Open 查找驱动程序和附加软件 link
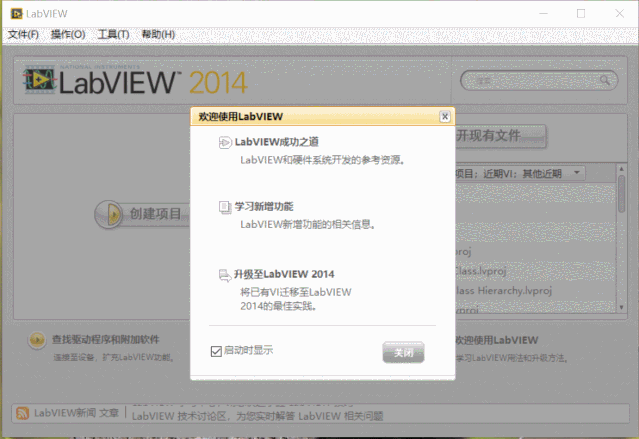Image resolution: width=639 pixels, height=439 pixels. [106, 339]
